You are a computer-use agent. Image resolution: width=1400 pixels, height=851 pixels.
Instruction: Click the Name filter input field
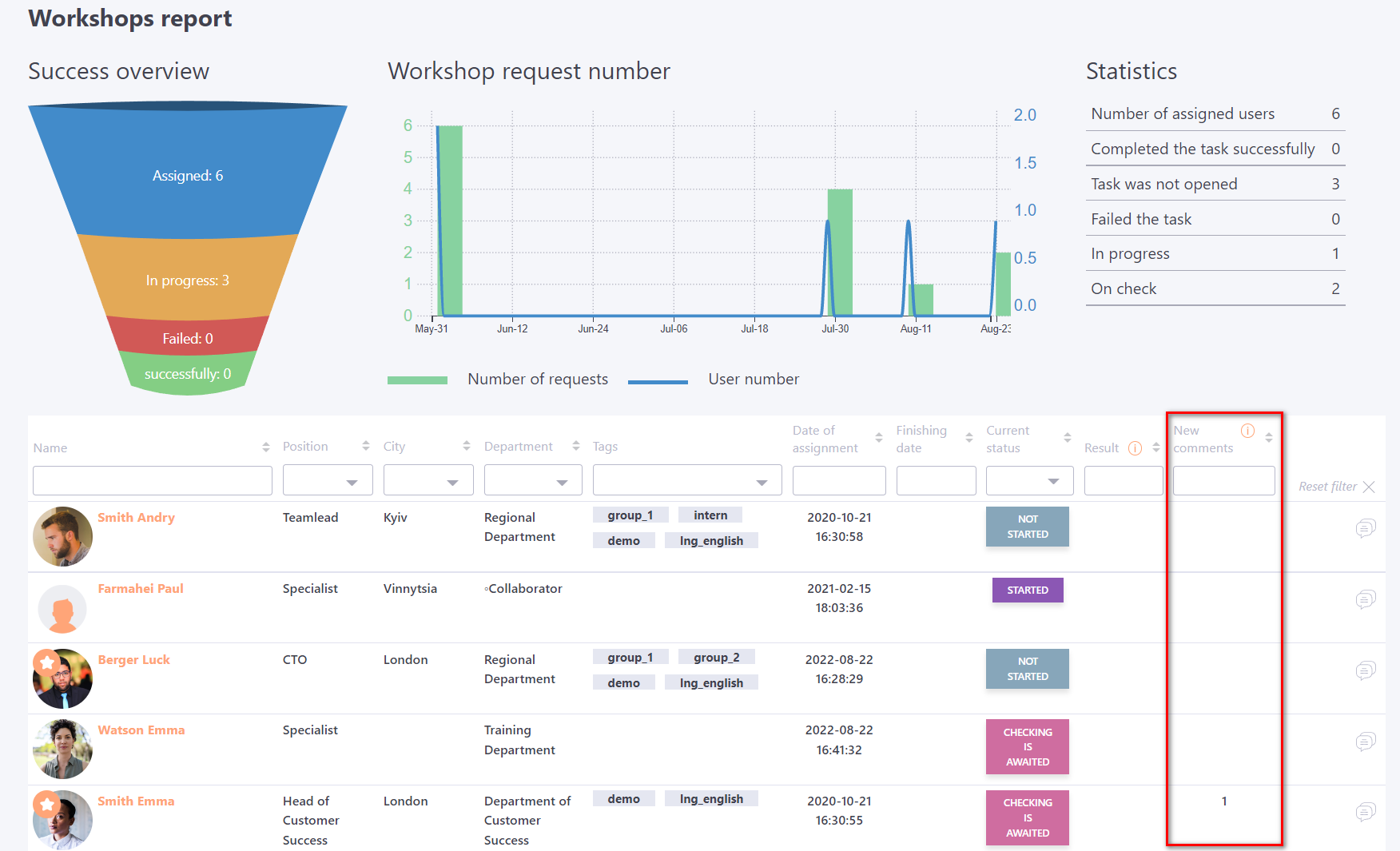(x=152, y=481)
